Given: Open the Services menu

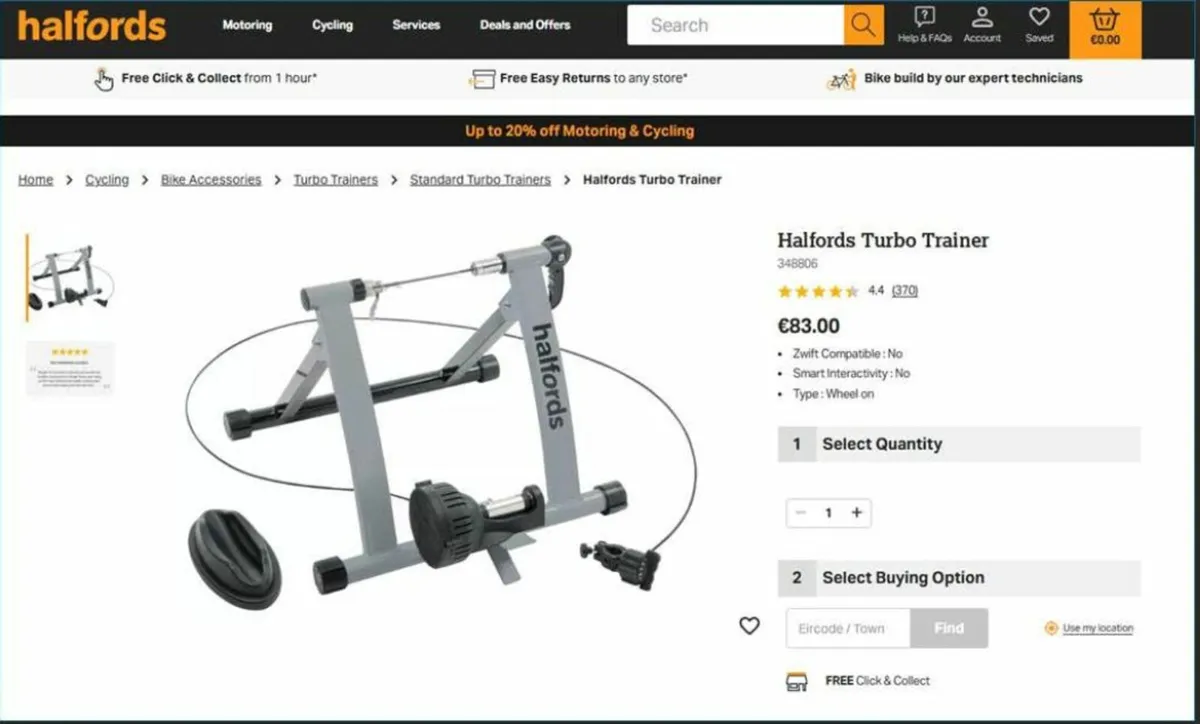Looking at the screenshot, I should click(x=416, y=25).
